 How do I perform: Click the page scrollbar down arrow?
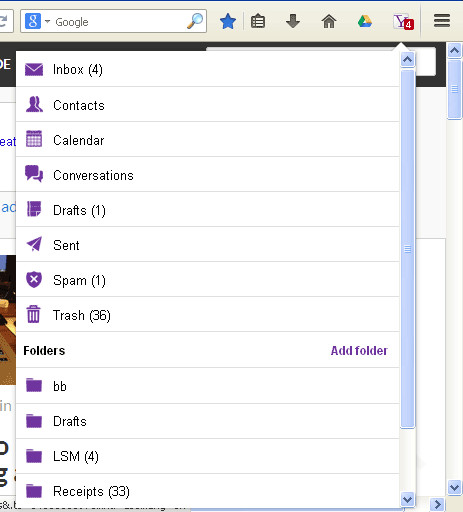(454, 488)
